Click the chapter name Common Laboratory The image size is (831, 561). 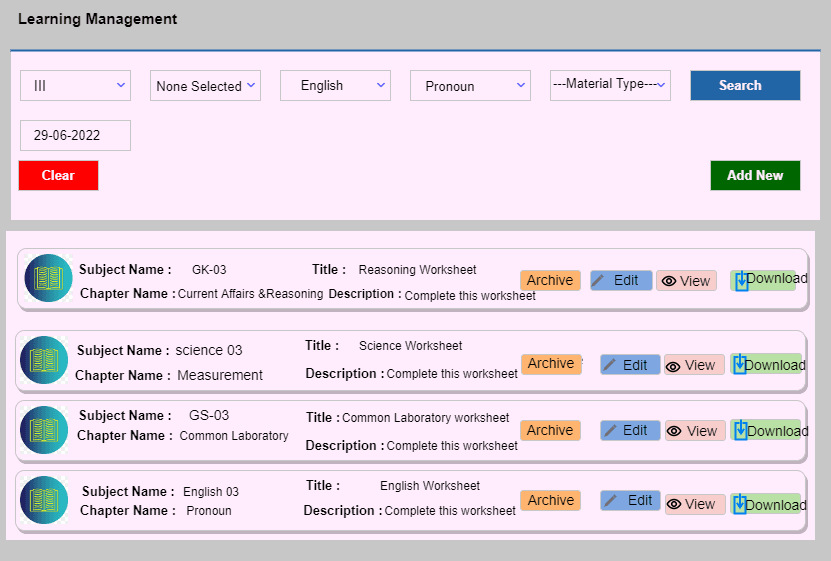[x=234, y=435]
